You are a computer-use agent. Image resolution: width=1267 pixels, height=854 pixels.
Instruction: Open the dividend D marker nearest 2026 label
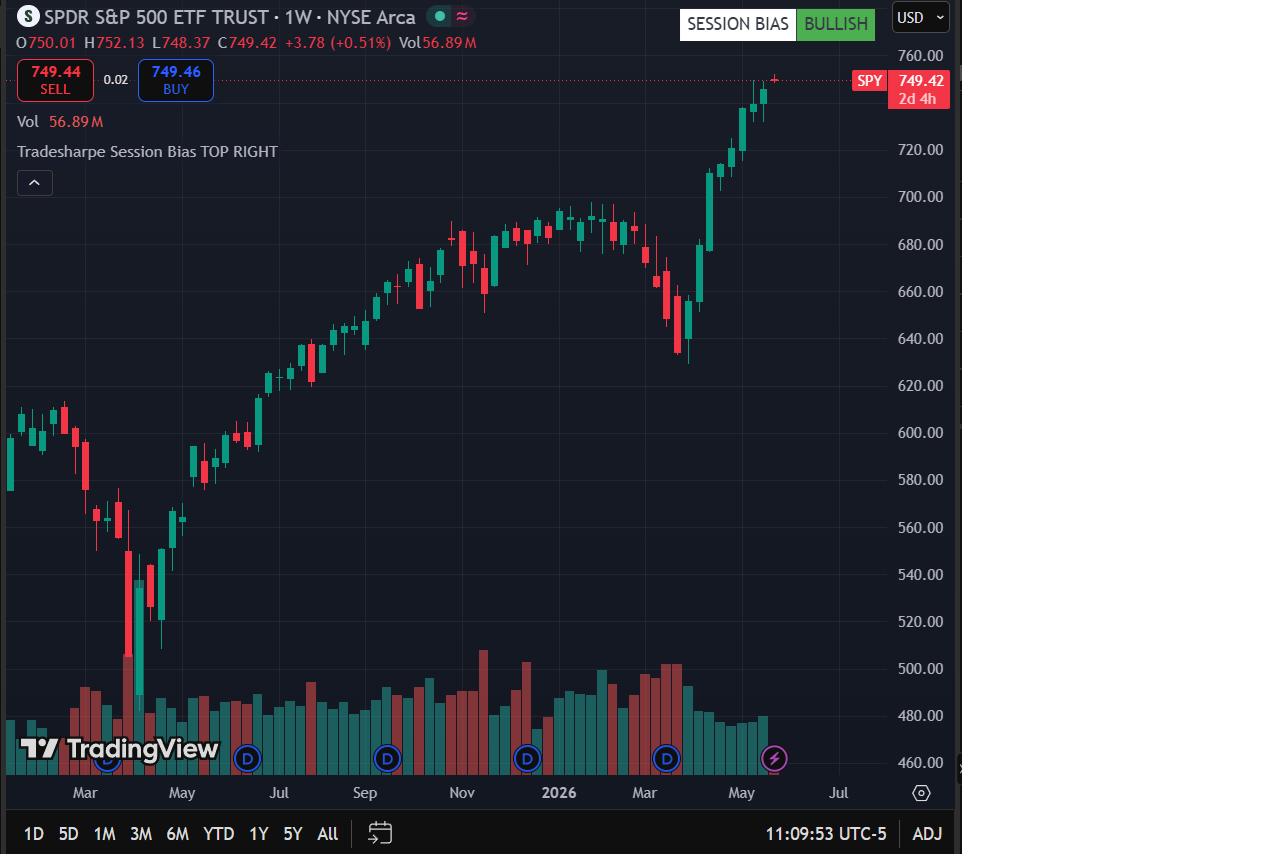click(x=527, y=759)
